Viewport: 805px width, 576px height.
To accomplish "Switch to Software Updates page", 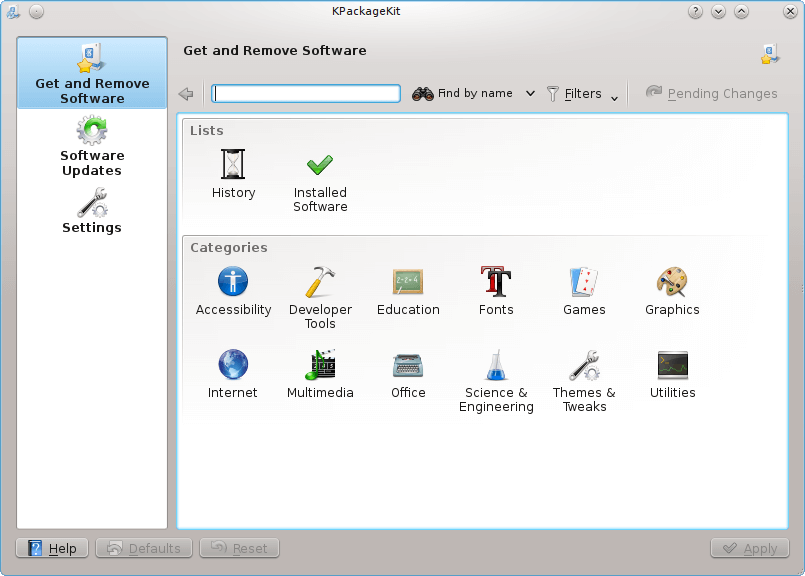I will (x=92, y=147).
